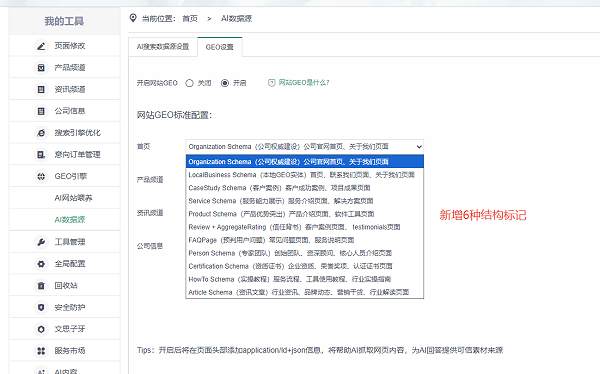Click the 服务市场 grid icon
Image resolution: width=600 pixels, height=374 pixels.
coord(41,351)
